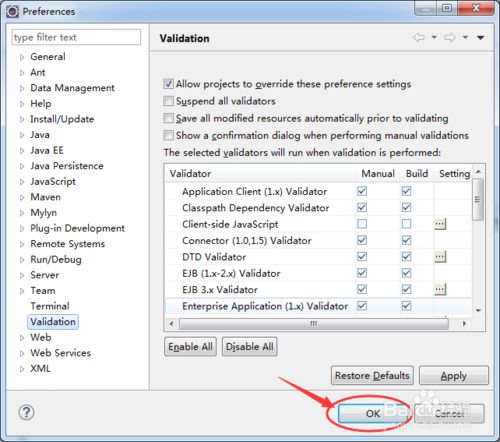Expand the Help preferences node
The image size is (500, 442).
pos(22,104)
